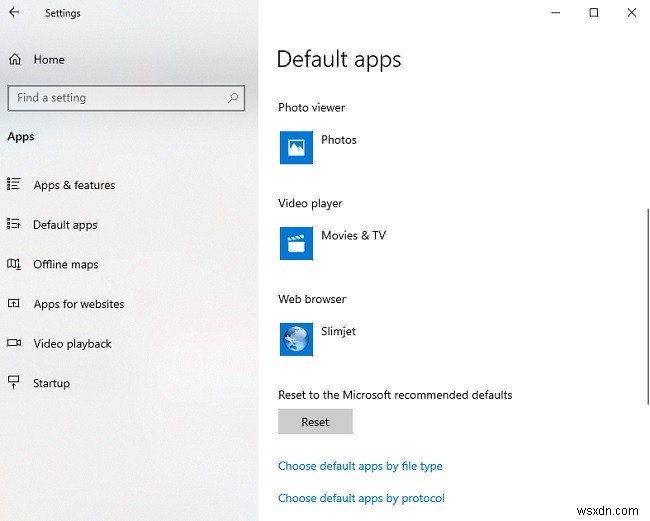Maximize the Settings window
The image size is (650, 521).
594,12
